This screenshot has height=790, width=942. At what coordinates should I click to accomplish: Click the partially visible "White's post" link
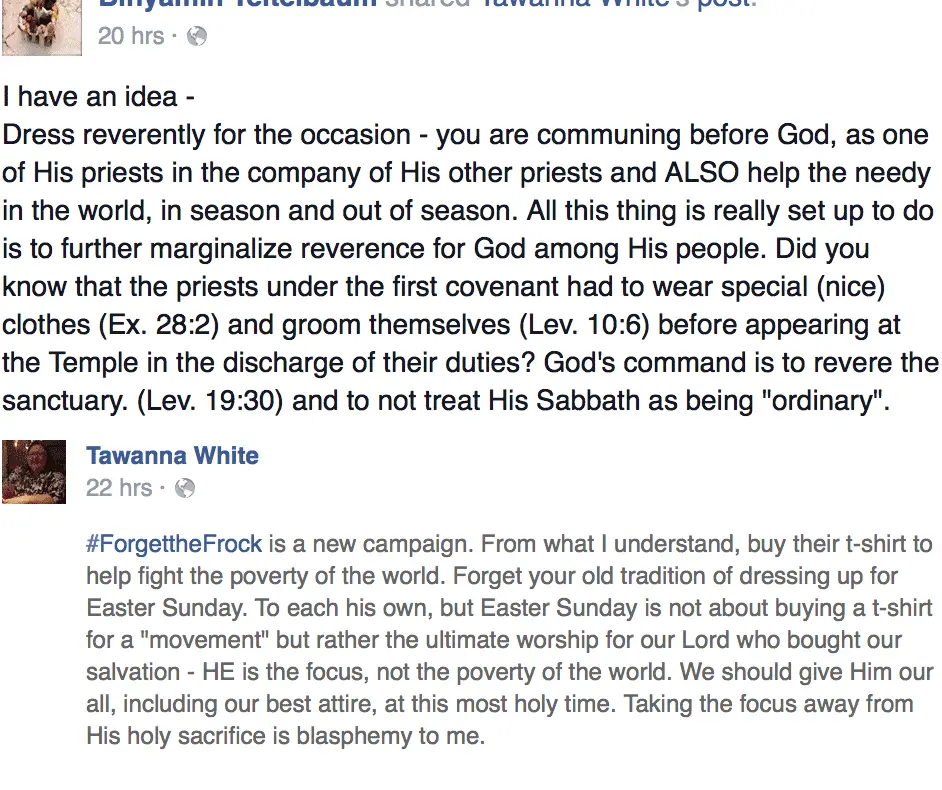[619, 4]
